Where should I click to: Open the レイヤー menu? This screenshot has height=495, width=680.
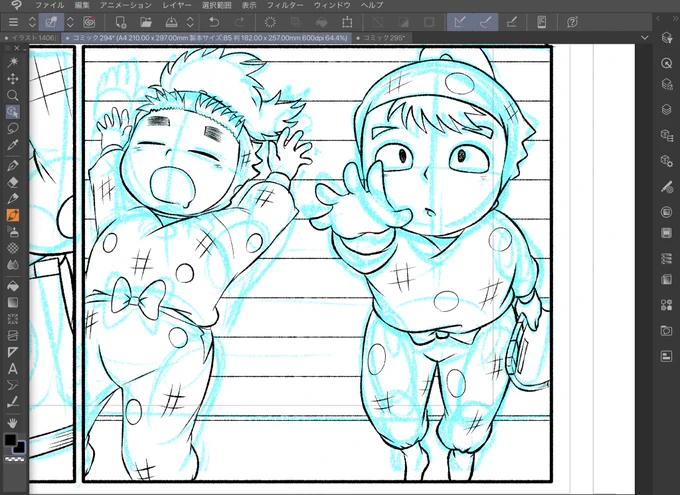point(177,5)
